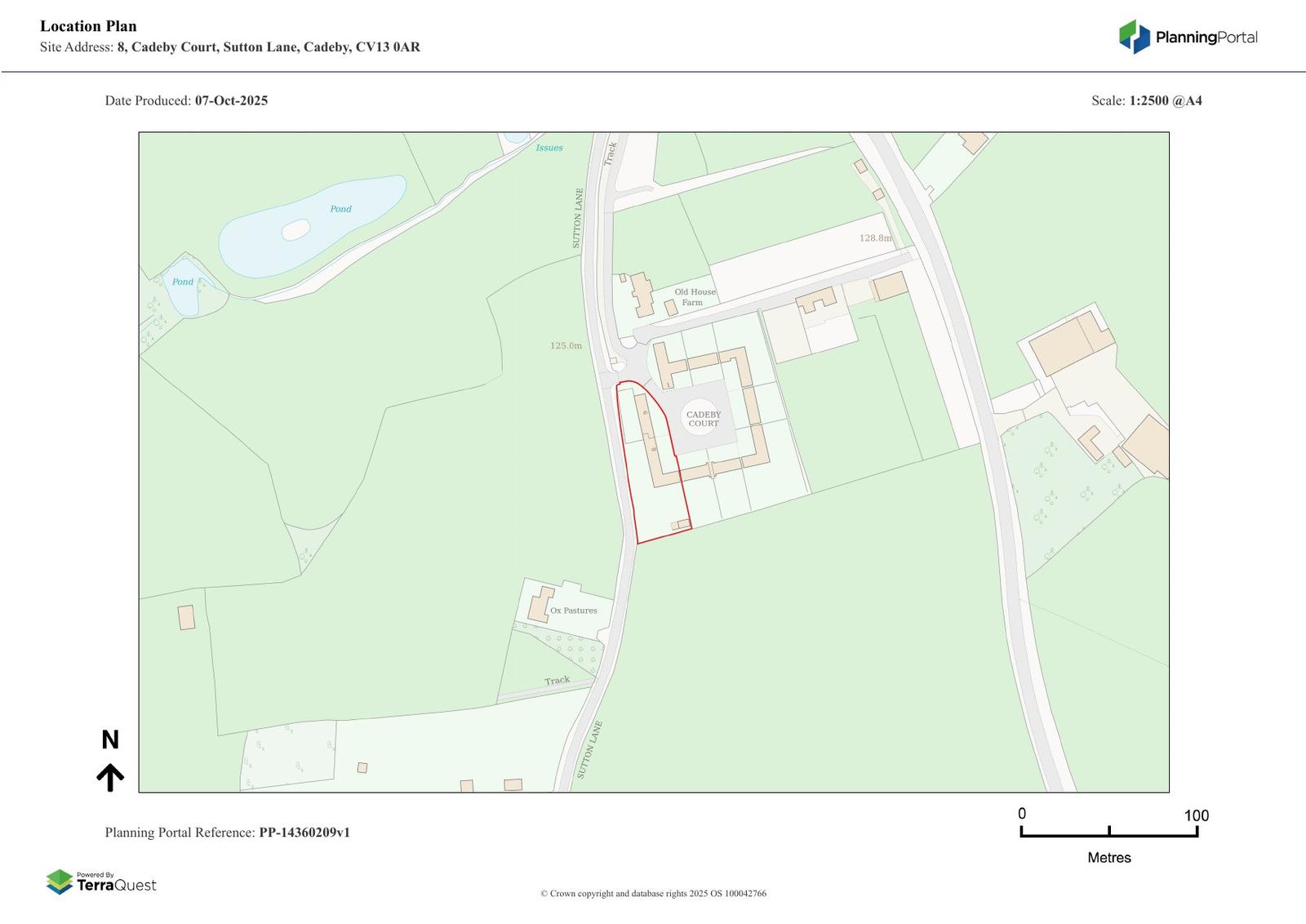Click the large 'Pond' label
This screenshot has width=1306, height=924.
pyautogui.click(x=340, y=209)
